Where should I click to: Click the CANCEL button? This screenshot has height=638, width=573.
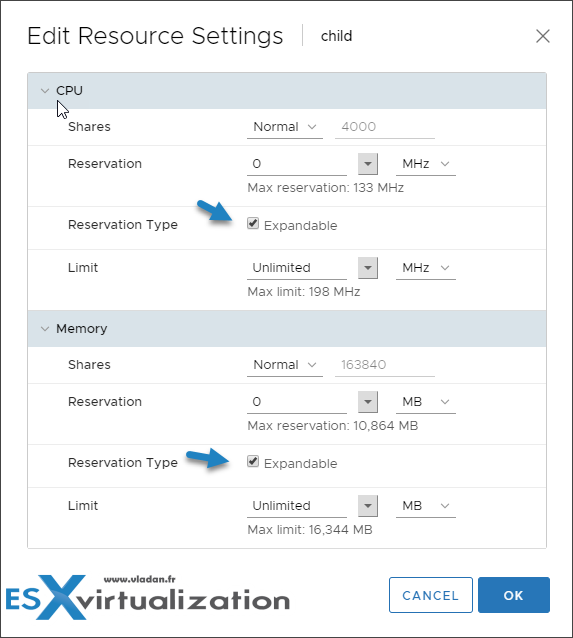(x=431, y=595)
